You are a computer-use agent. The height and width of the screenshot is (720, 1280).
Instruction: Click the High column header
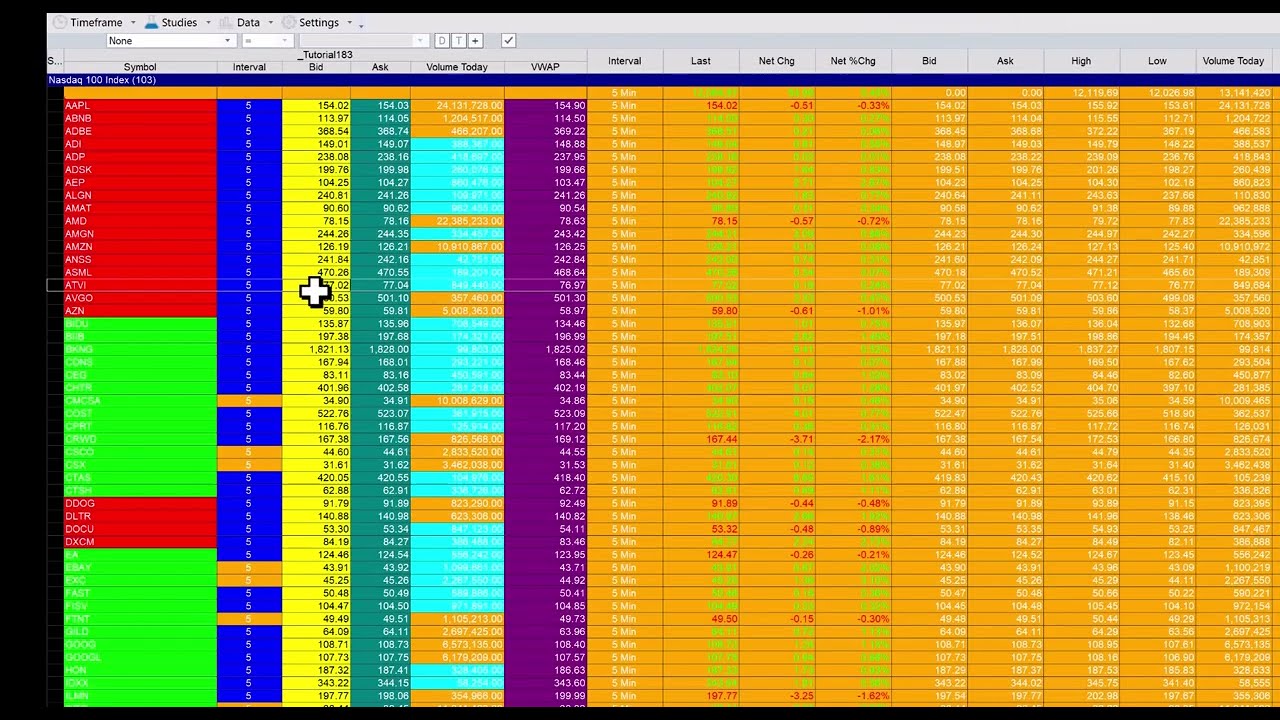click(1081, 61)
